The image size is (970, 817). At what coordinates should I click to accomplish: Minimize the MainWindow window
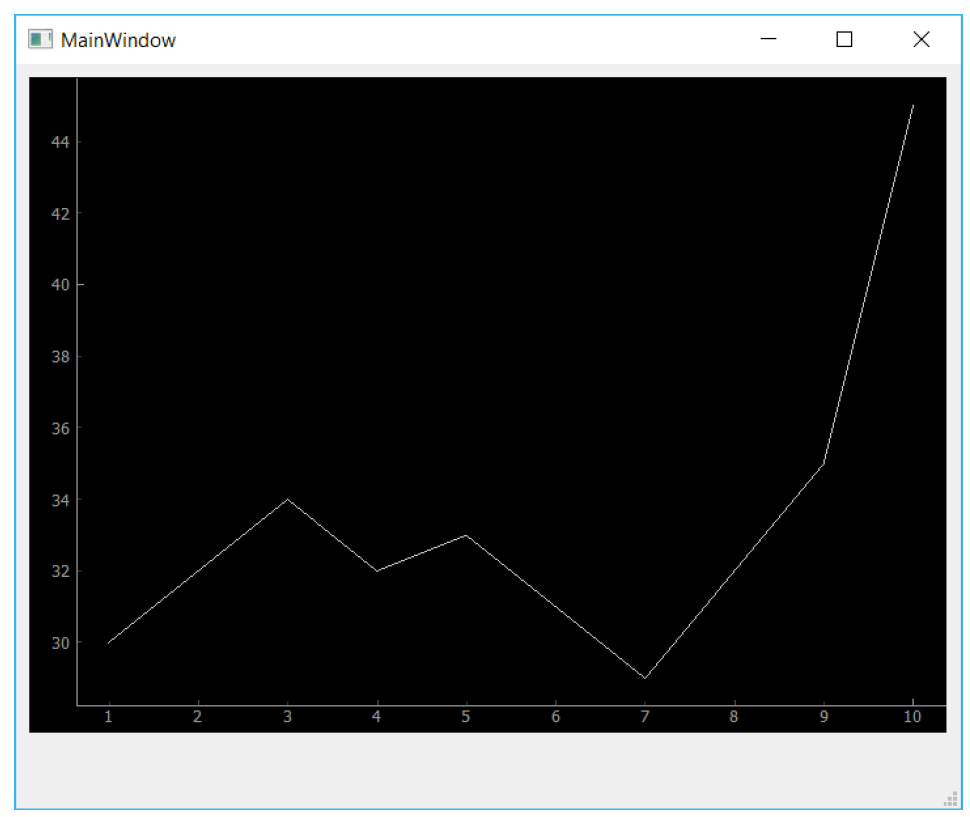pos(768,40)
